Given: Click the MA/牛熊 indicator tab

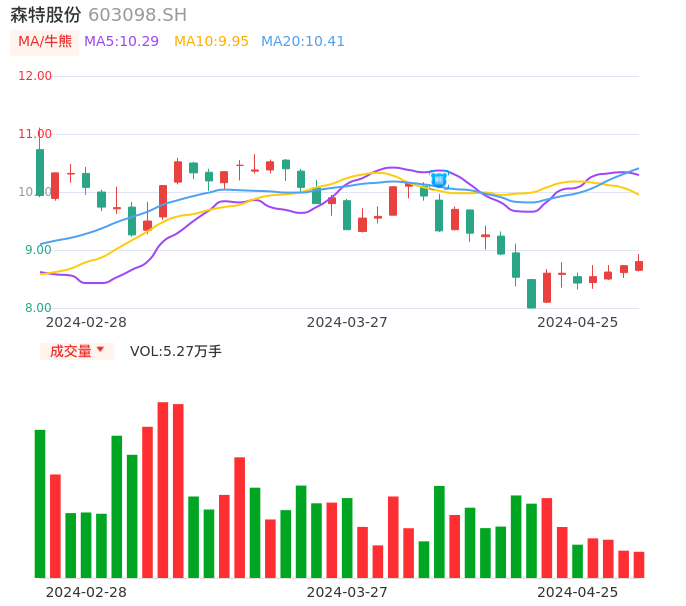Looking at the screenshot, I should [45, 42].
